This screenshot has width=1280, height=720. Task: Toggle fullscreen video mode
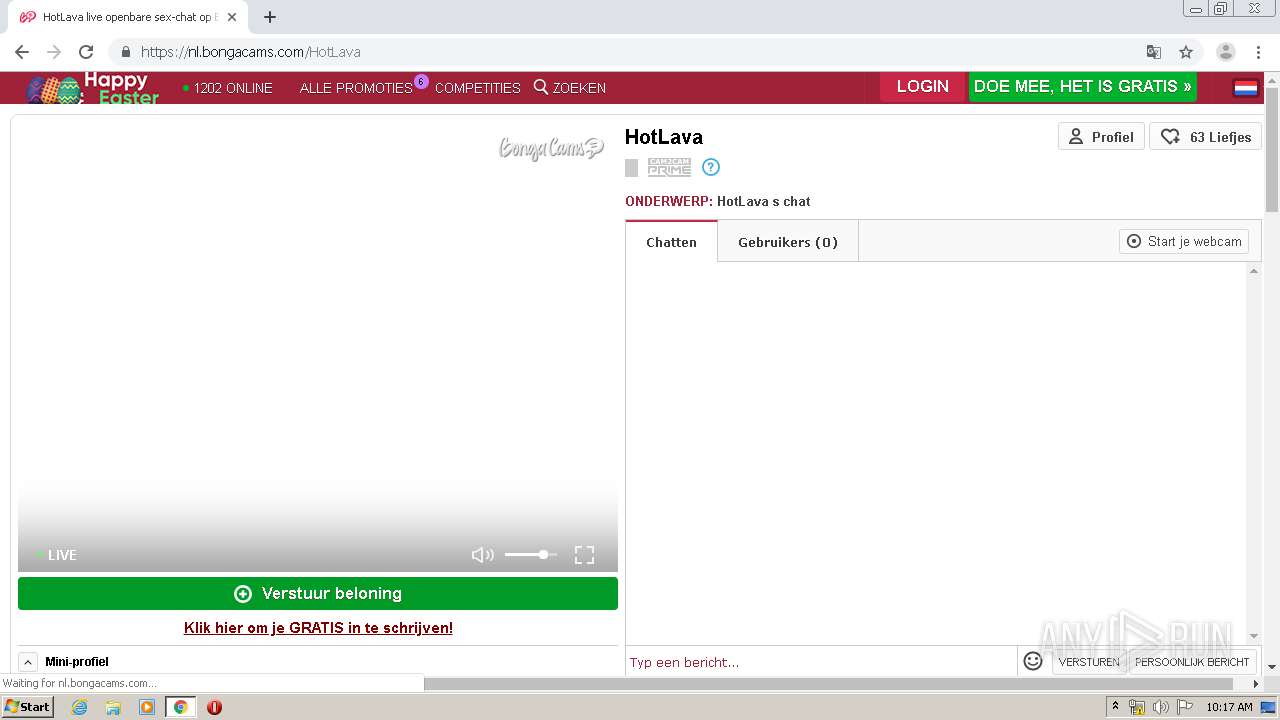tap(585, 555)
